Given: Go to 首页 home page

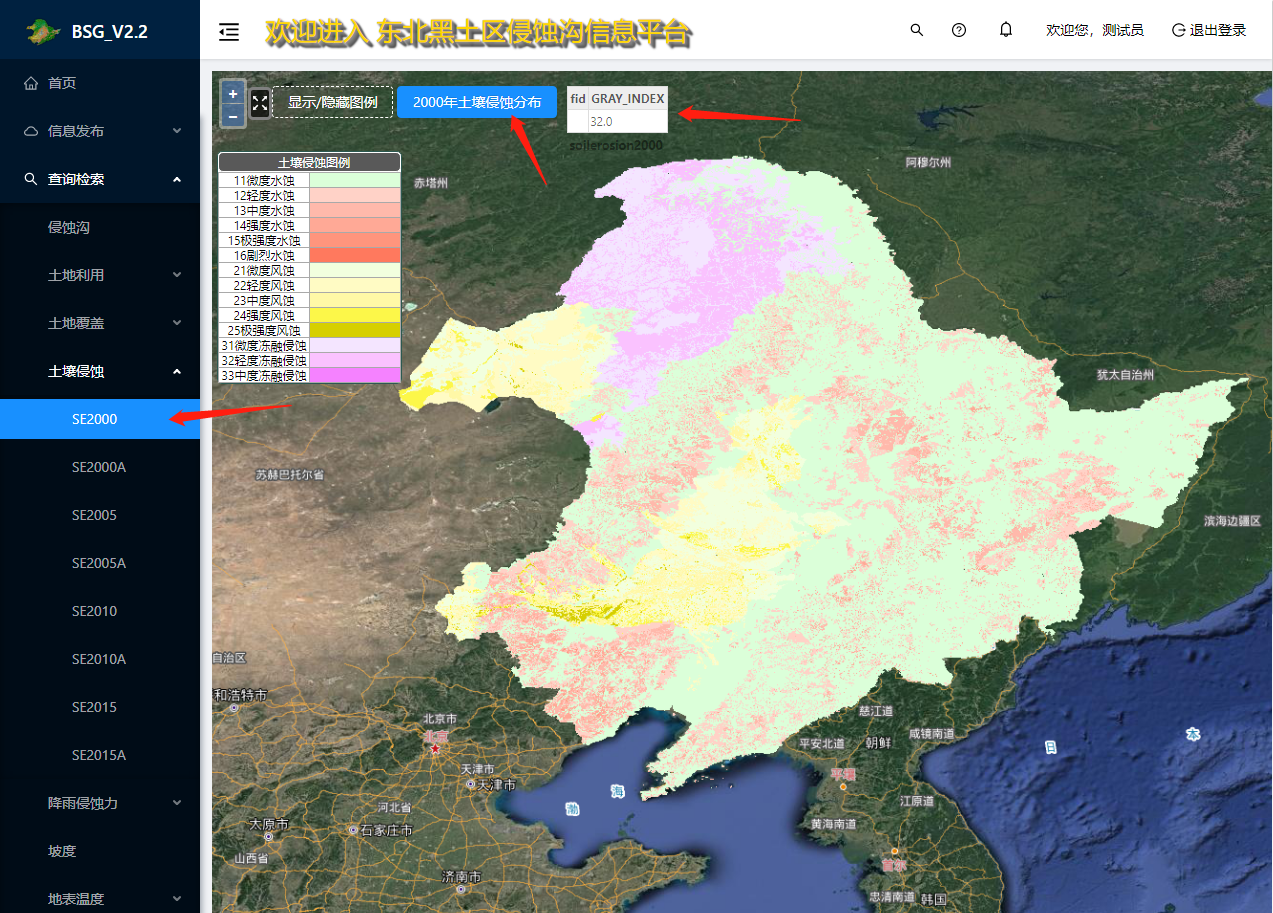Looking at the screenshot, I should click(x=100, y=83).
